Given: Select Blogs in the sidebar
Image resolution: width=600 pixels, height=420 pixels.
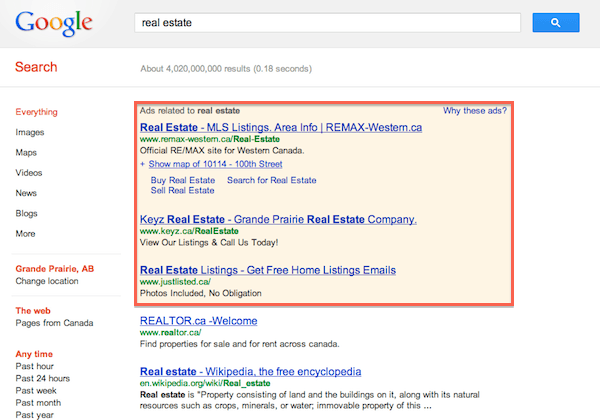Looking at the screenshot, I should click(27, 213).
